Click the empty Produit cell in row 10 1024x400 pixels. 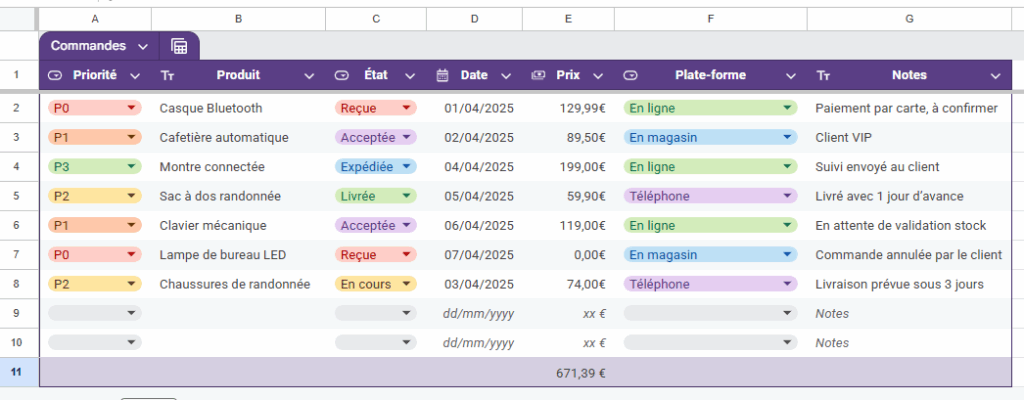click(x=238, y=343)
